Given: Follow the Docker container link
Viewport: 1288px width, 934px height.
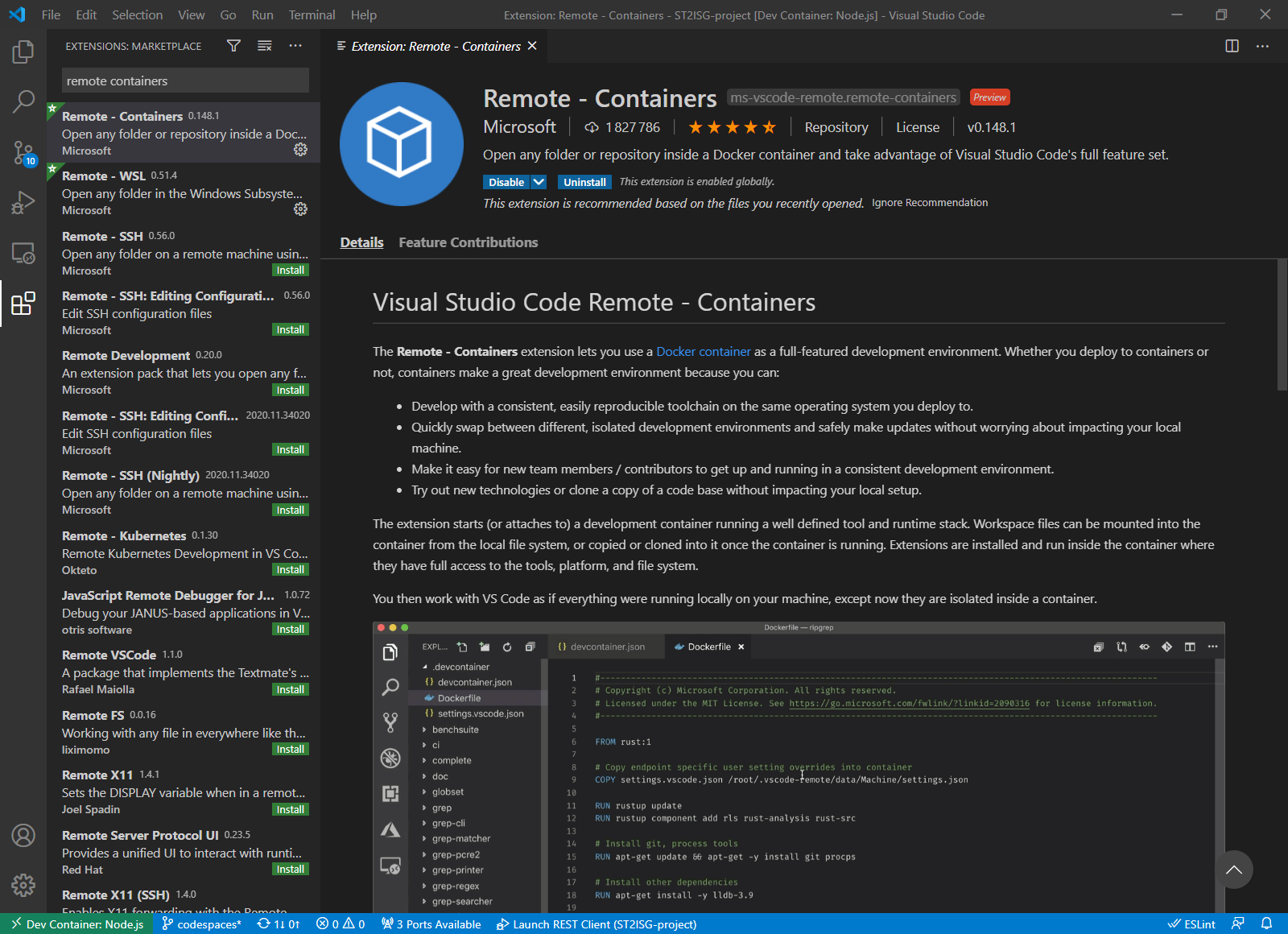Looking at the screenshot, I should pyautogui.click(x=703, y=351).
